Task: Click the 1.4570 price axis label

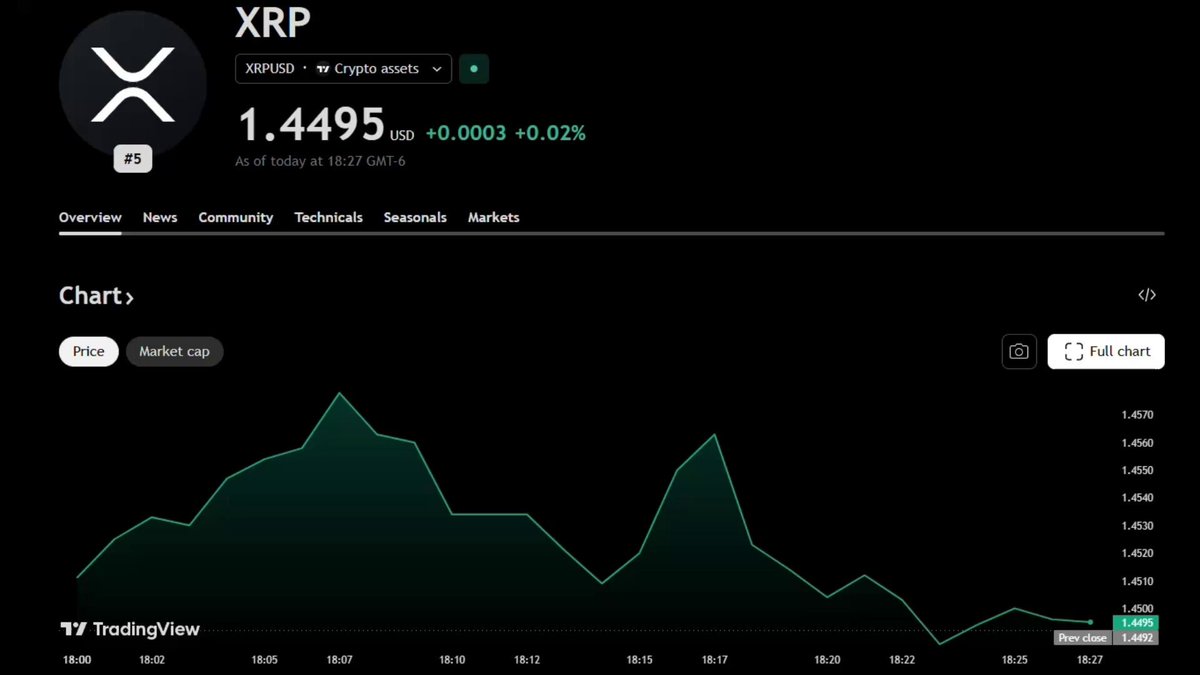Action: pos(1137,415)
